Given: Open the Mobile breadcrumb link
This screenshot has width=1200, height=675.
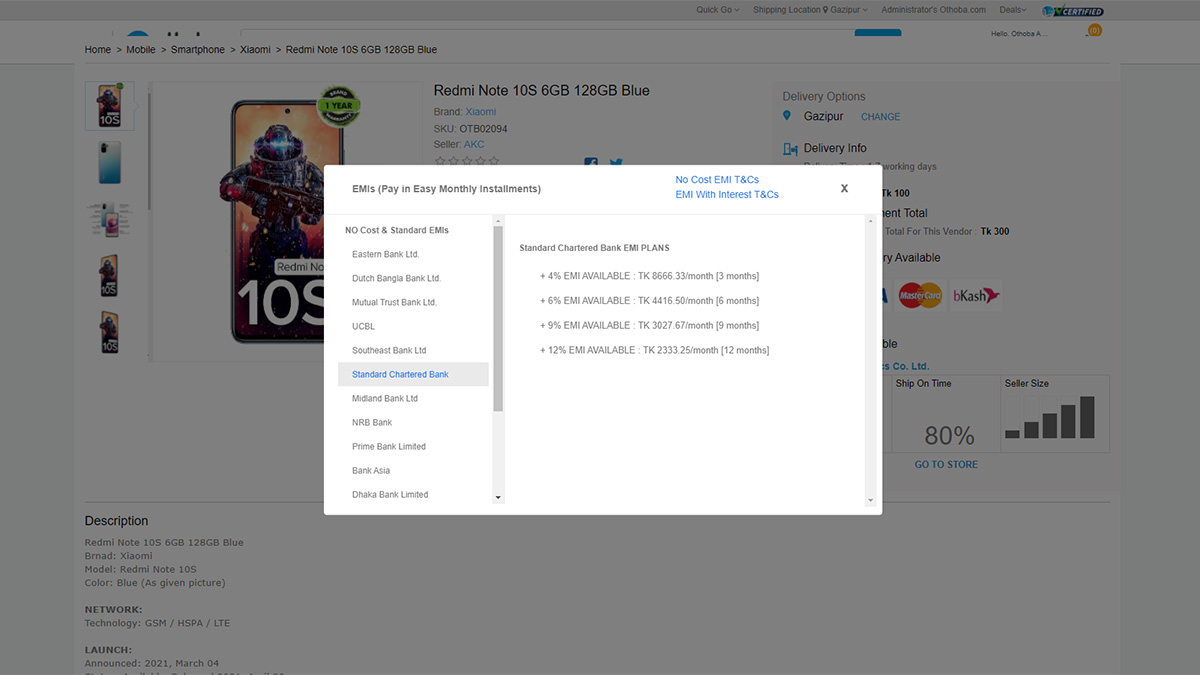Looking at the screenshot, I should point(141,50).
